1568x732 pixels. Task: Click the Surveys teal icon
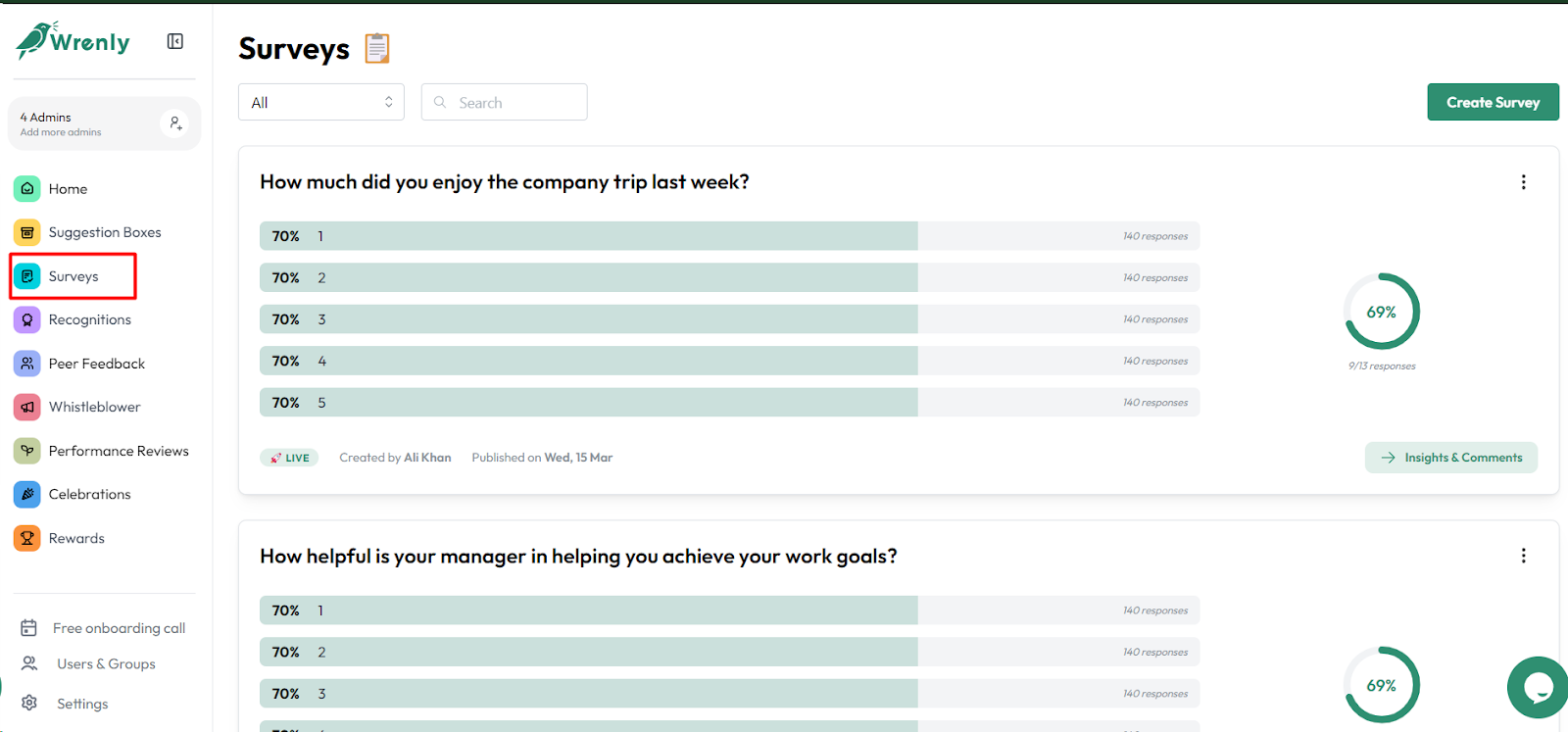click(27, 276)
